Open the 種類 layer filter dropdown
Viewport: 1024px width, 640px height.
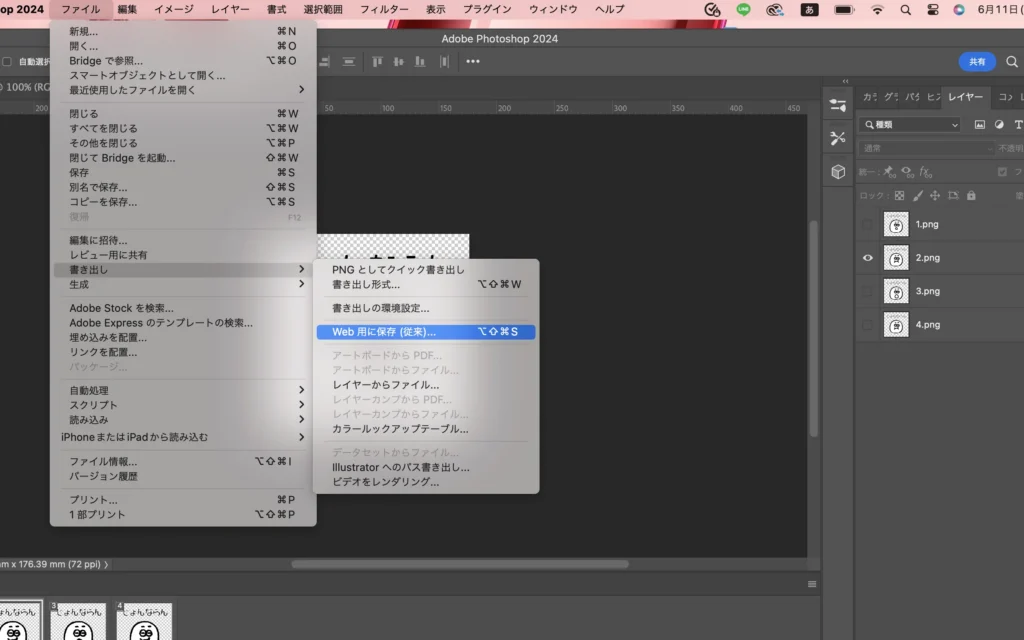click(910, 125)
